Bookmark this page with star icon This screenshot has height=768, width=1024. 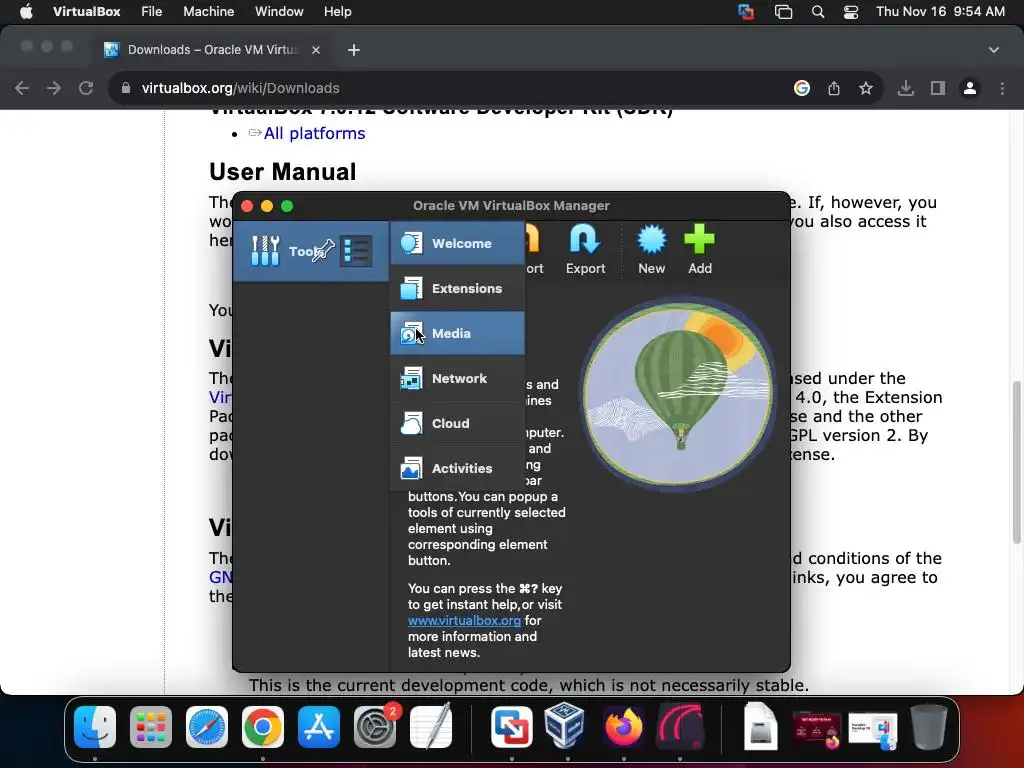pos(866,88)
